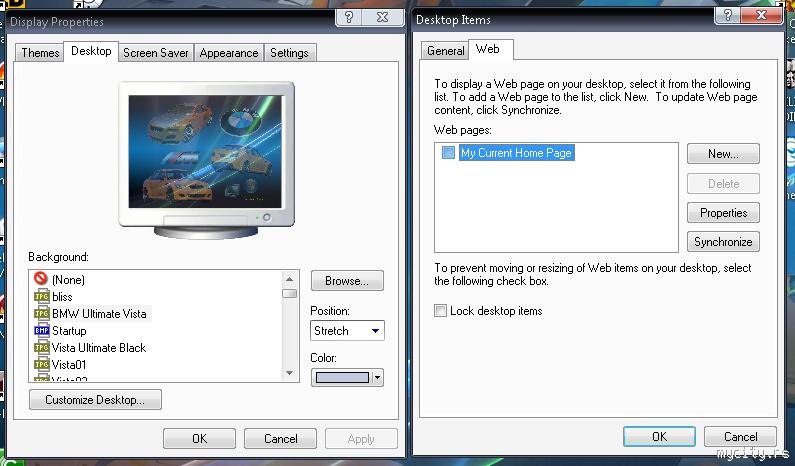Go to the Appearance tab
Screen dimensions: 795x466
[x=229, y=53]
